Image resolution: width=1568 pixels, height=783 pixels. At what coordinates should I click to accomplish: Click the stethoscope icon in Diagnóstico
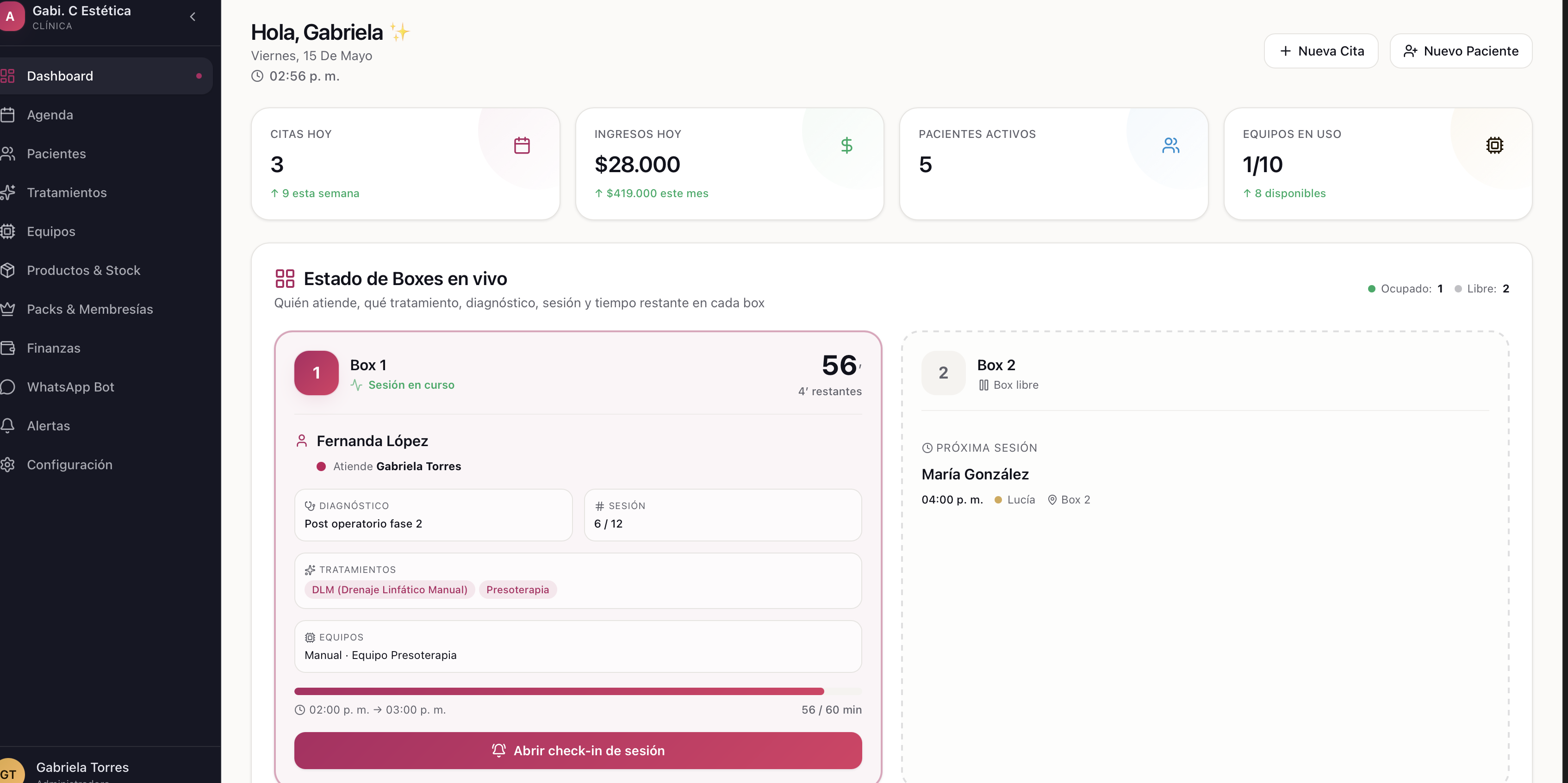pos(310,506)
